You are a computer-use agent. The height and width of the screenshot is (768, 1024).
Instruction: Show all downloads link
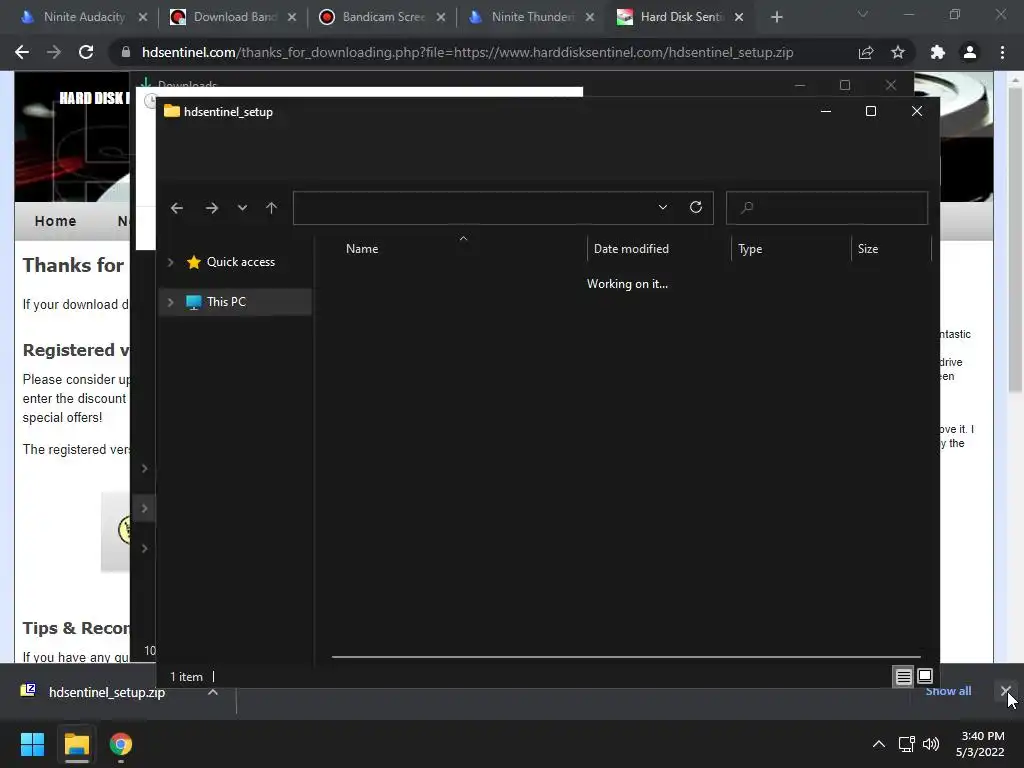948,691
